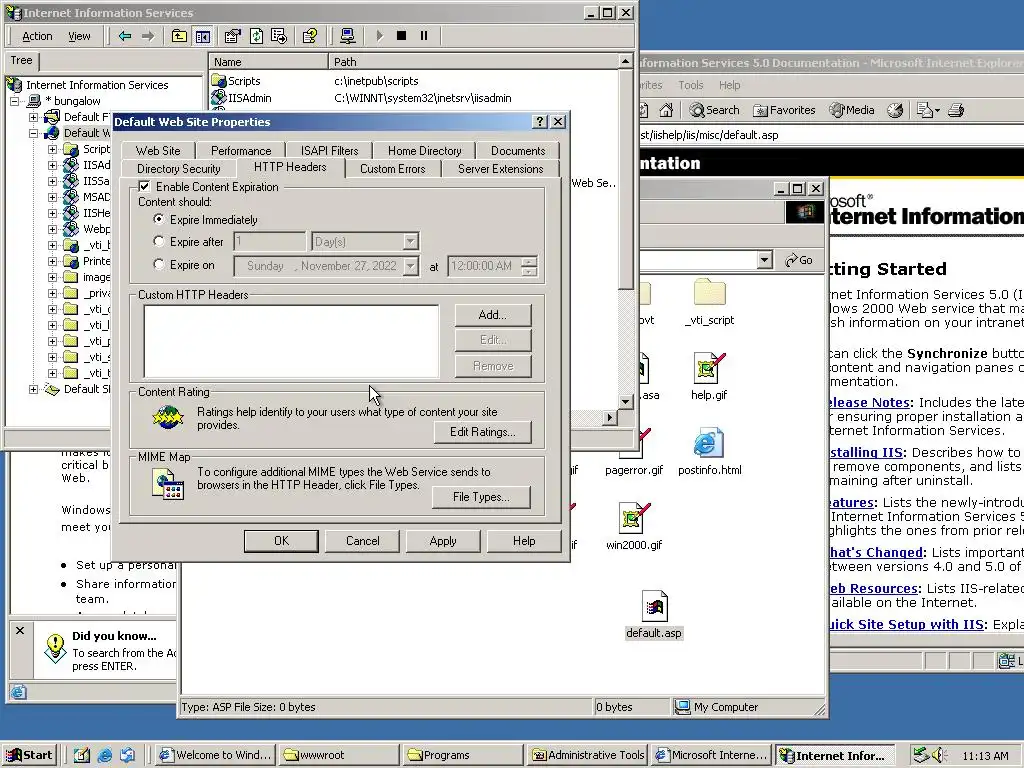
Task: Click the Edit Ratings... button
Action: pos(482,432)
